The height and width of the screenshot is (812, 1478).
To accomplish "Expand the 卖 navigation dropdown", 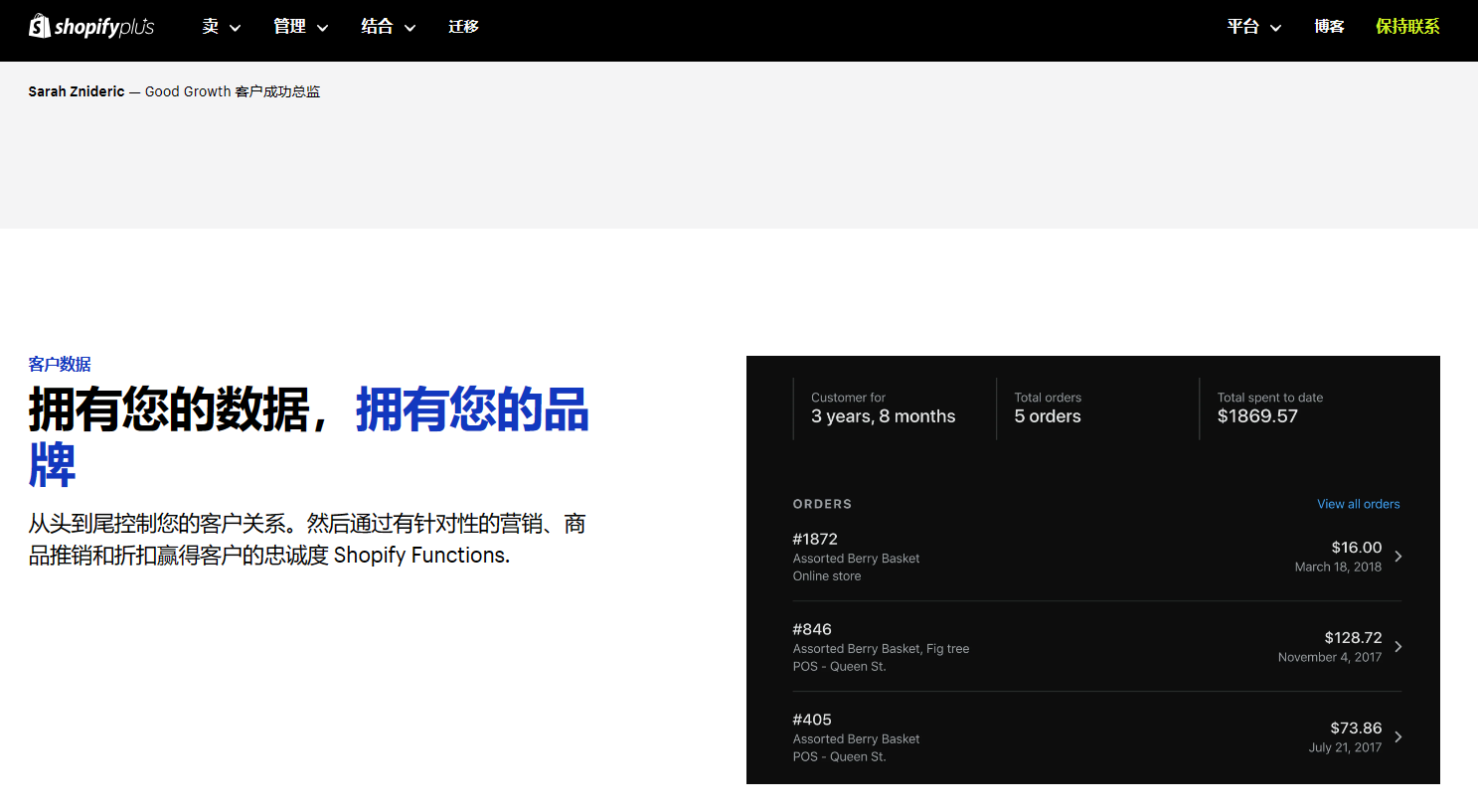I will pyautogui.click(x=220, y=27).
